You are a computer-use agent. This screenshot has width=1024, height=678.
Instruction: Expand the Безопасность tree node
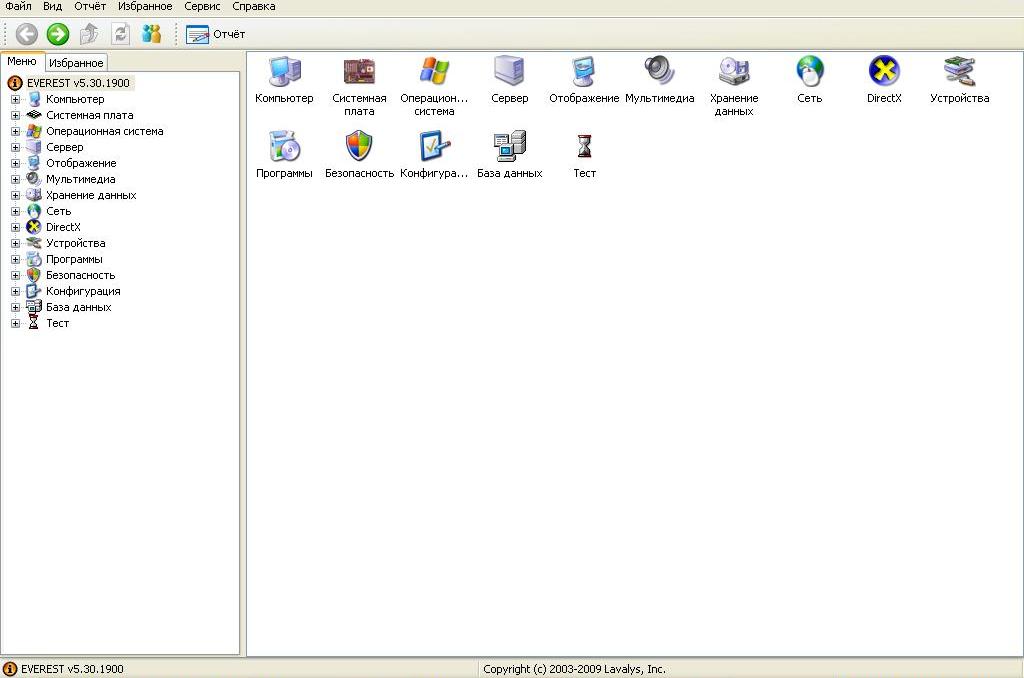coord(16,275)
